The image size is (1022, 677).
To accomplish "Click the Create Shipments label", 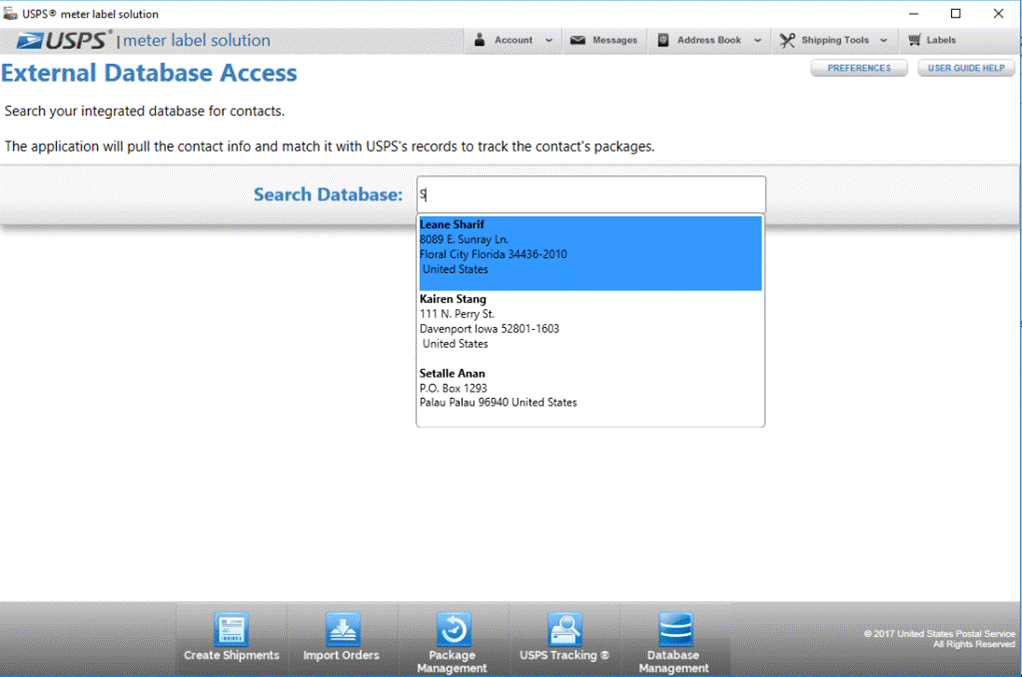I will pos(231,655).
